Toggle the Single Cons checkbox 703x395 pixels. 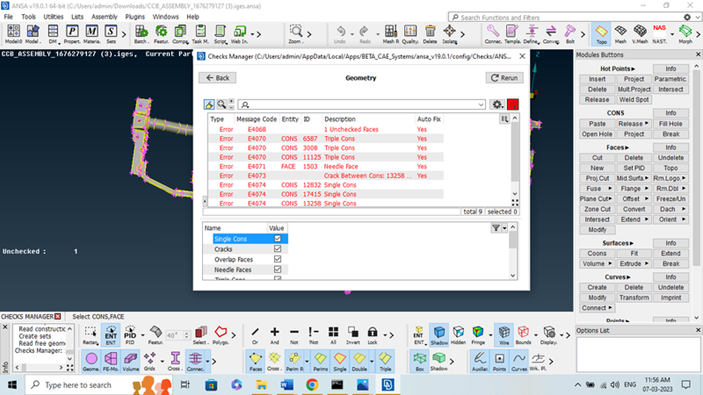[278, 239]
